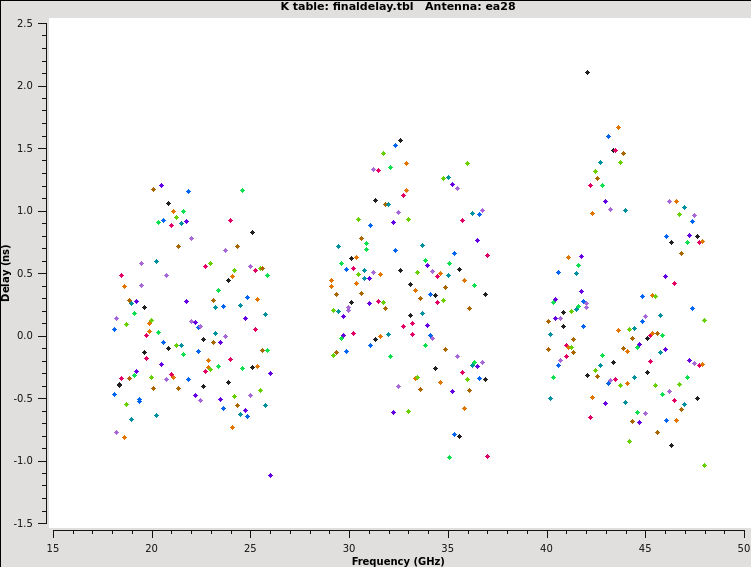The height and width of the screenshot is (567, 751).
Task: Click the green point near -1.04 ns at 48 GHz
Action: tap(704, 465)
